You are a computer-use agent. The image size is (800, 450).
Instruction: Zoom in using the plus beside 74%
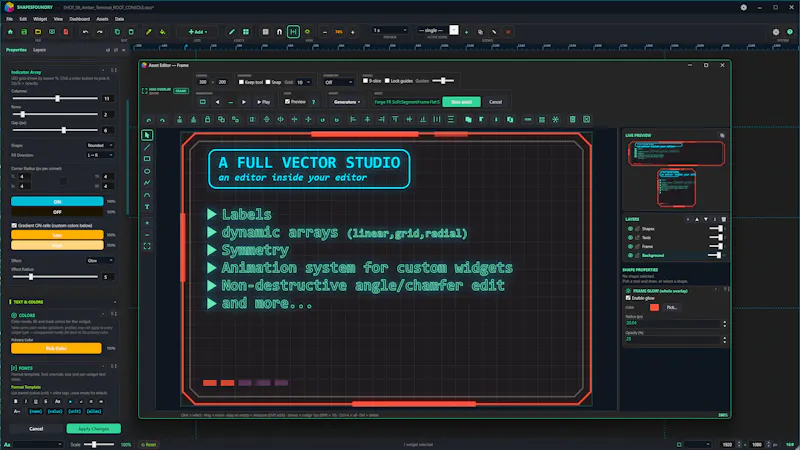pos(353,32)
